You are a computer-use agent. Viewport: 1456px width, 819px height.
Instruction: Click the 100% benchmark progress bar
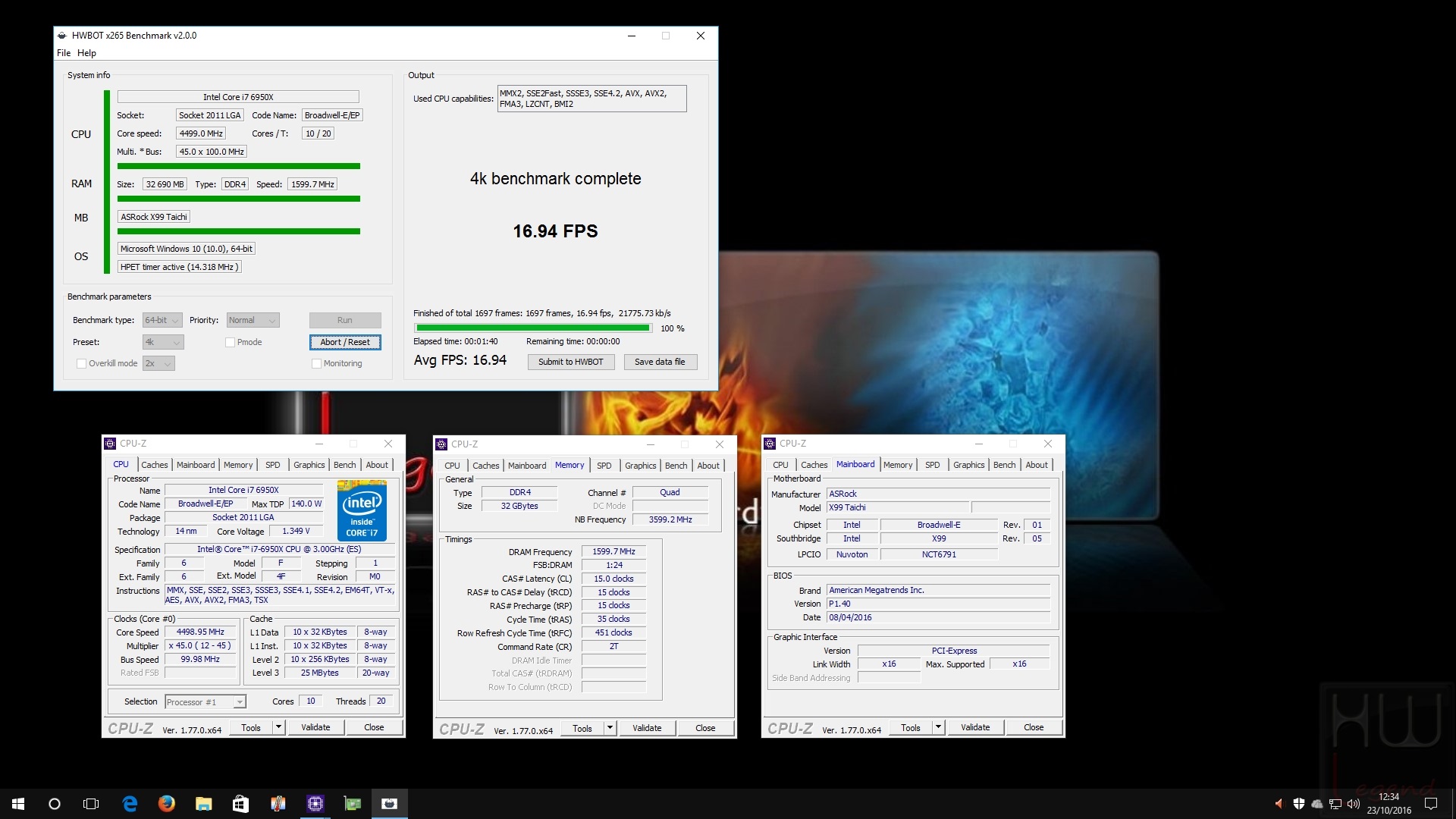point(533,328)
